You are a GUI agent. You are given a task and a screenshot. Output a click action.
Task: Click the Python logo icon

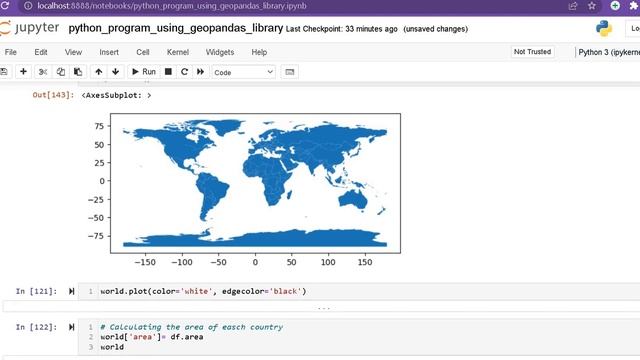coord(604,29)
